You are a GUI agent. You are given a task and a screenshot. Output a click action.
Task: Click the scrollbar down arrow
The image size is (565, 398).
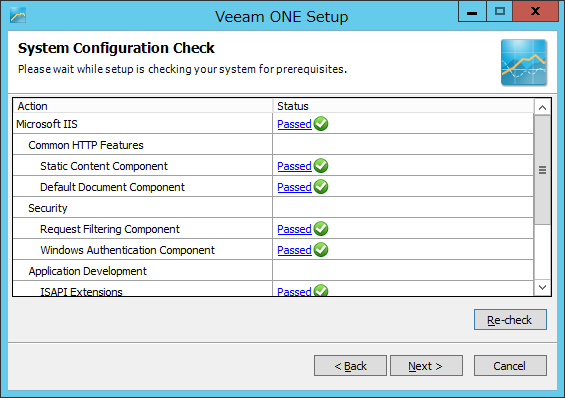pos(542,287)
